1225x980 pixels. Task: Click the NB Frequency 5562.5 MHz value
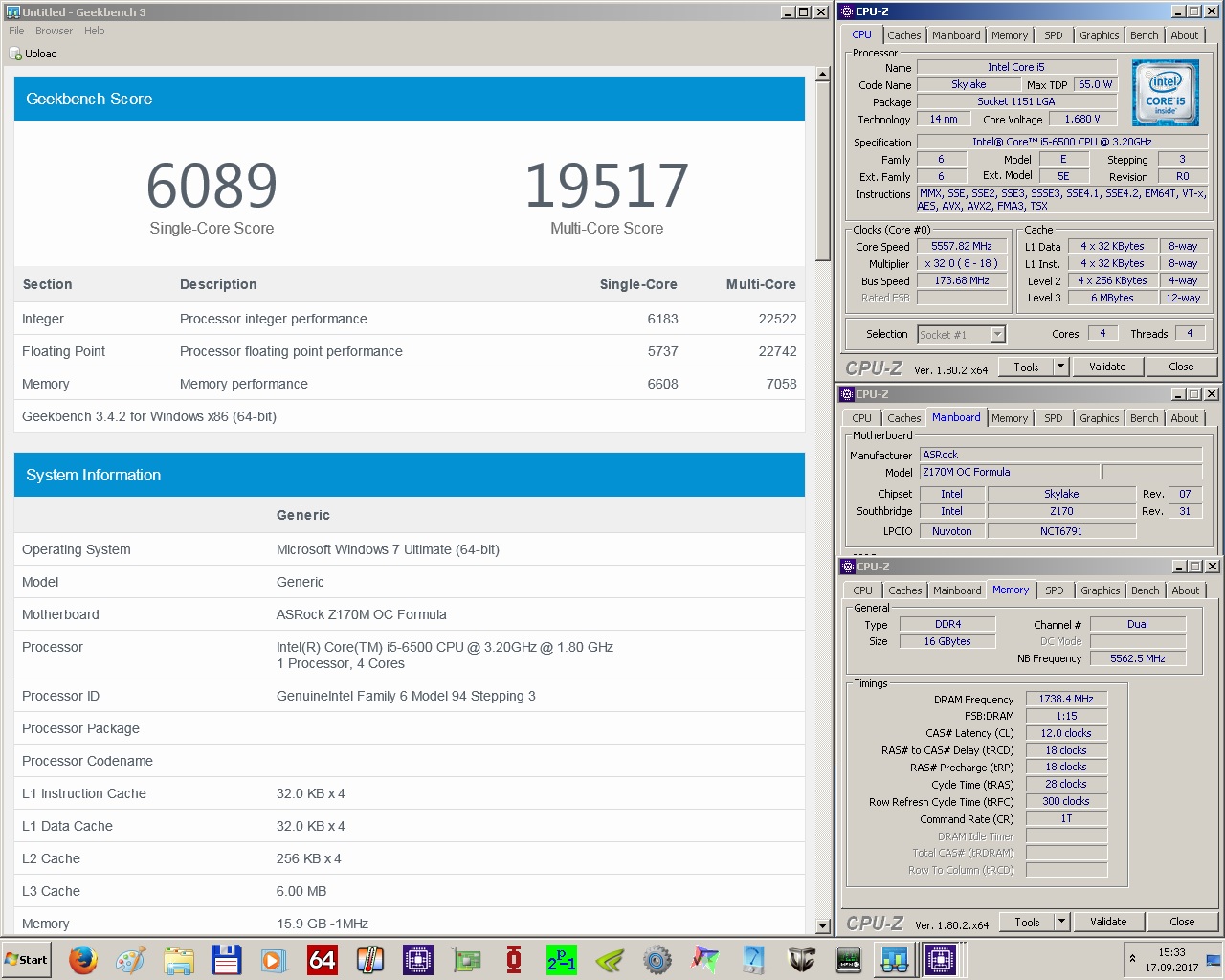1138,658
